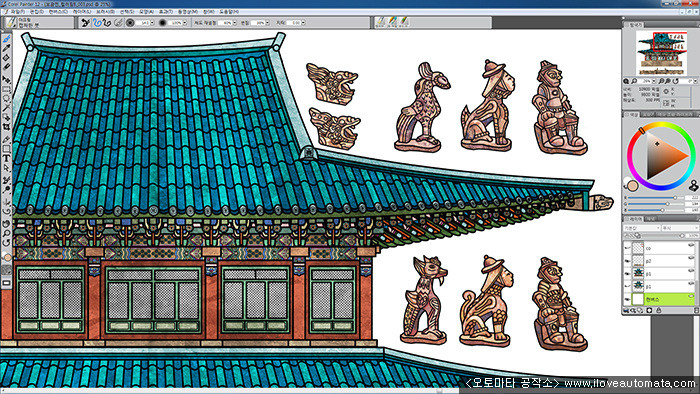
Task: Switch to the 레이어 tab in Layers panel
Action: click(x=635, y=219)
